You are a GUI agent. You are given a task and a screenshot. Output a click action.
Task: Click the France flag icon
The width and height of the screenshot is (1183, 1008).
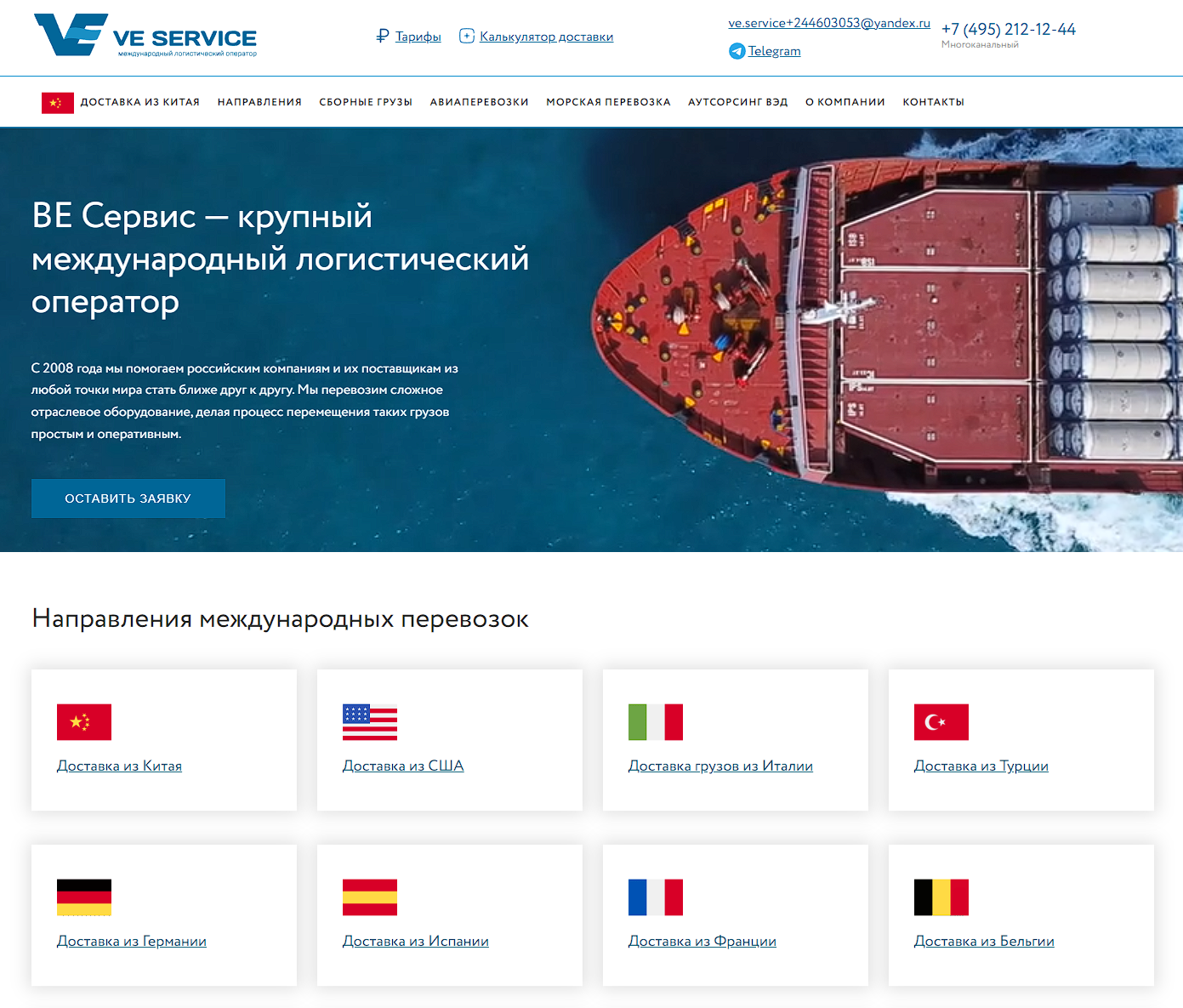tap(656, 897)
